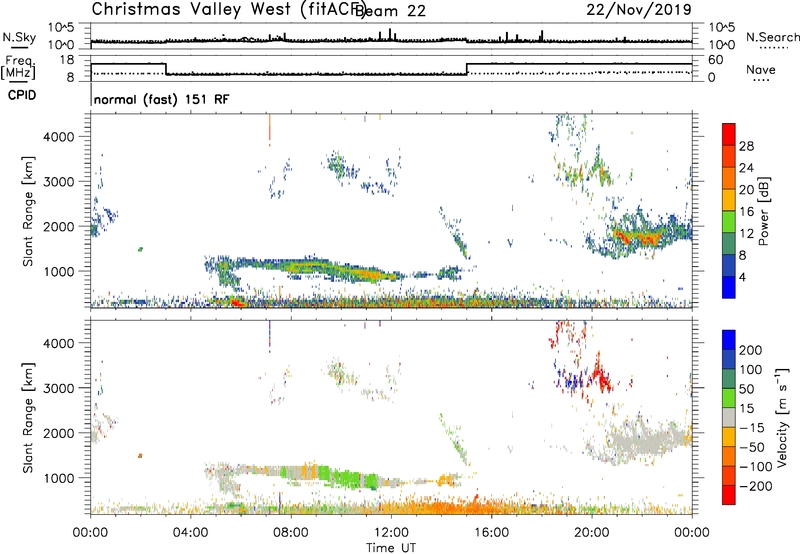Image resolution: width=800 pixels, height=554 pixels.
Task: Click the 2000 tick of the velocity panel
Action: (58, 433)
